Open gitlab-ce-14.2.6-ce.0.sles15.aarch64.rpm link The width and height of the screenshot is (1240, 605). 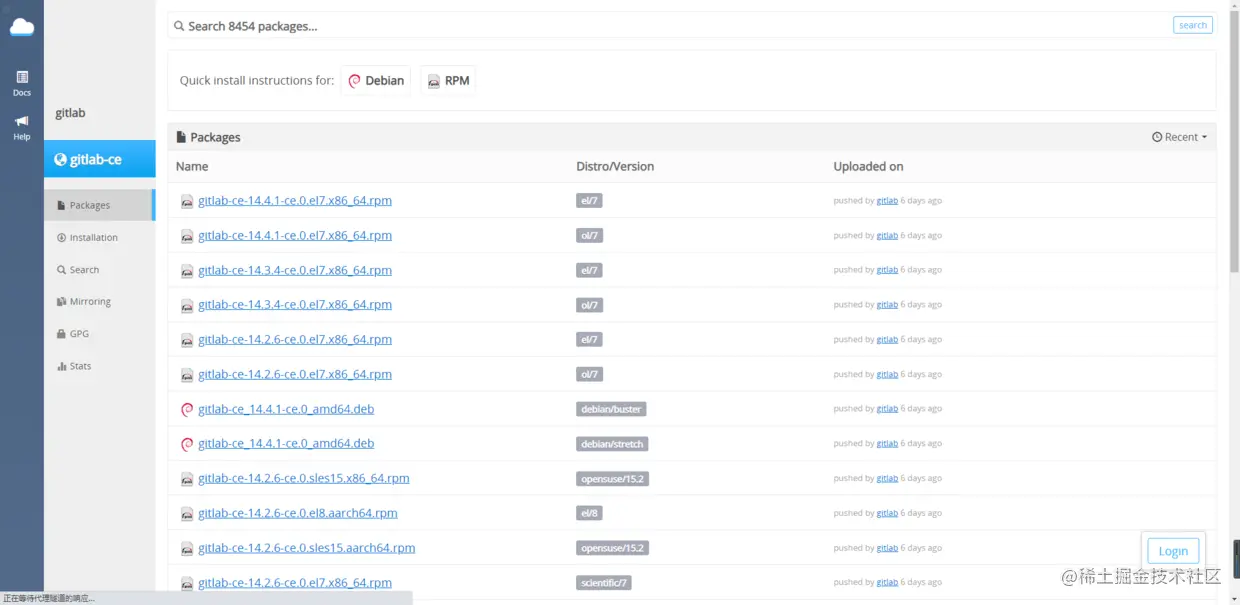pos(307,548)
